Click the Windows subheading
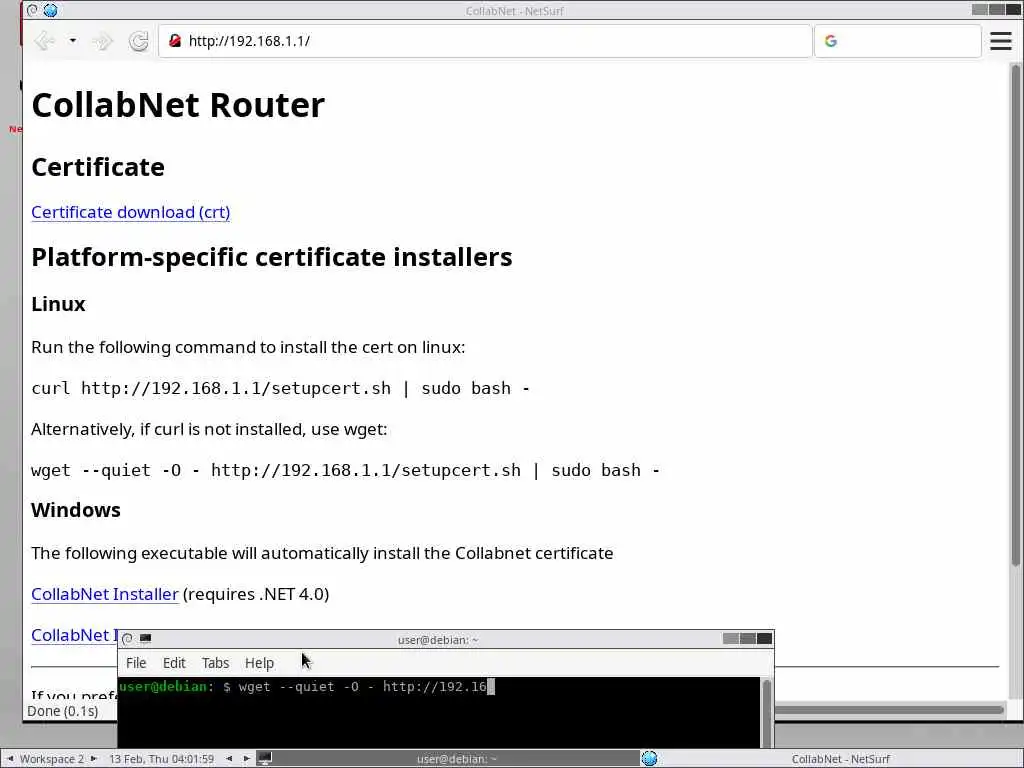Screen dimensions: 1024x768 click(x=76, y=509)
